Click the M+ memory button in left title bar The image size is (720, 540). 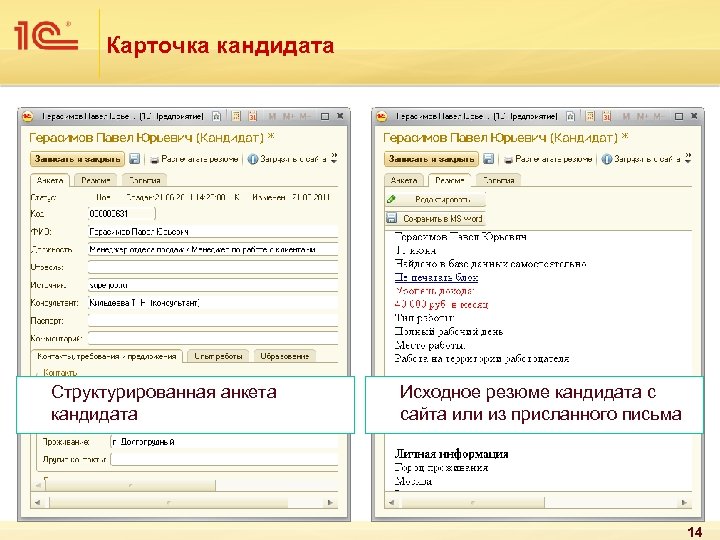tap(289, 116)
